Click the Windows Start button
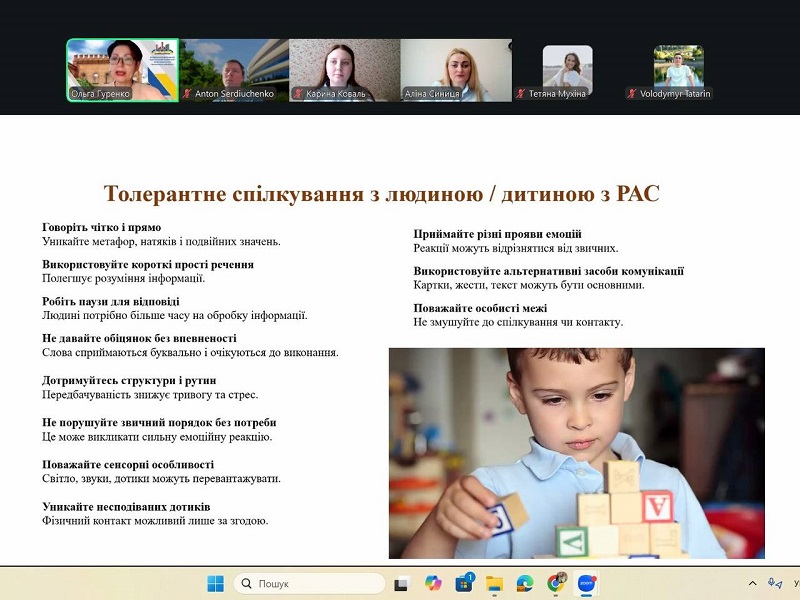The width and height of the screenshot is (800, 600). click(x=215, y=583)
